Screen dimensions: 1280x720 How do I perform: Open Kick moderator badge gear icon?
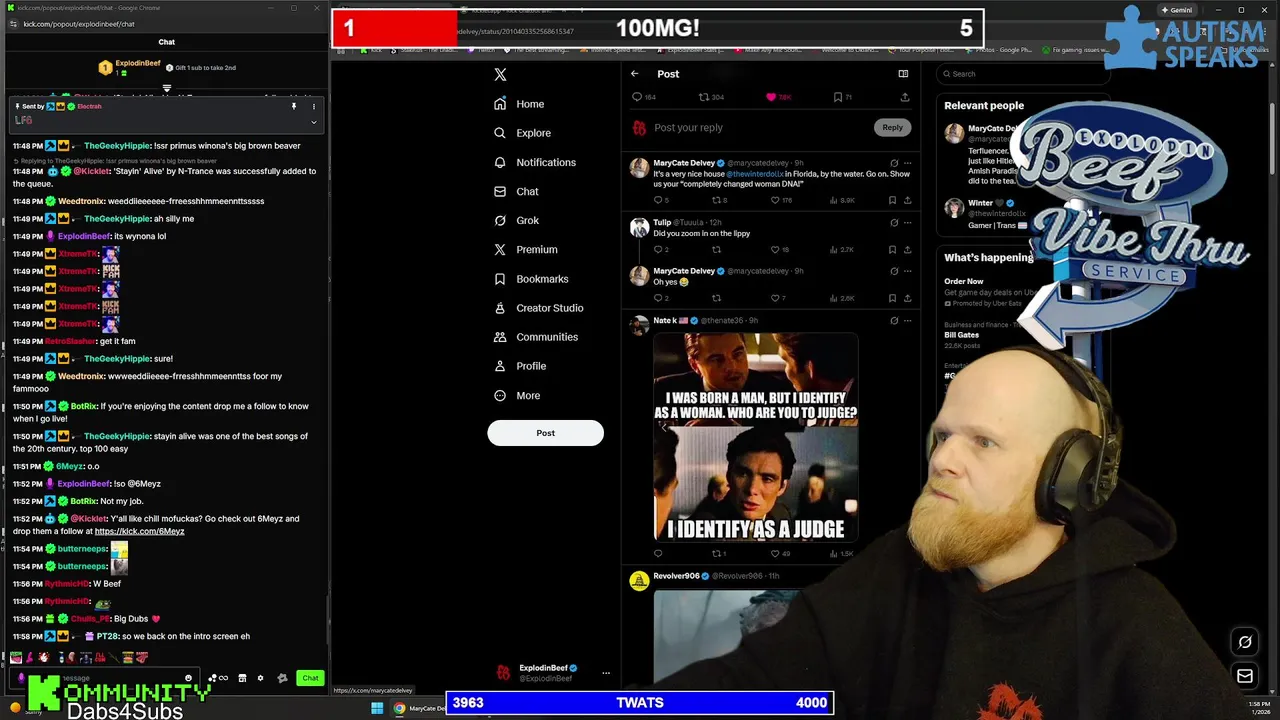282,678
